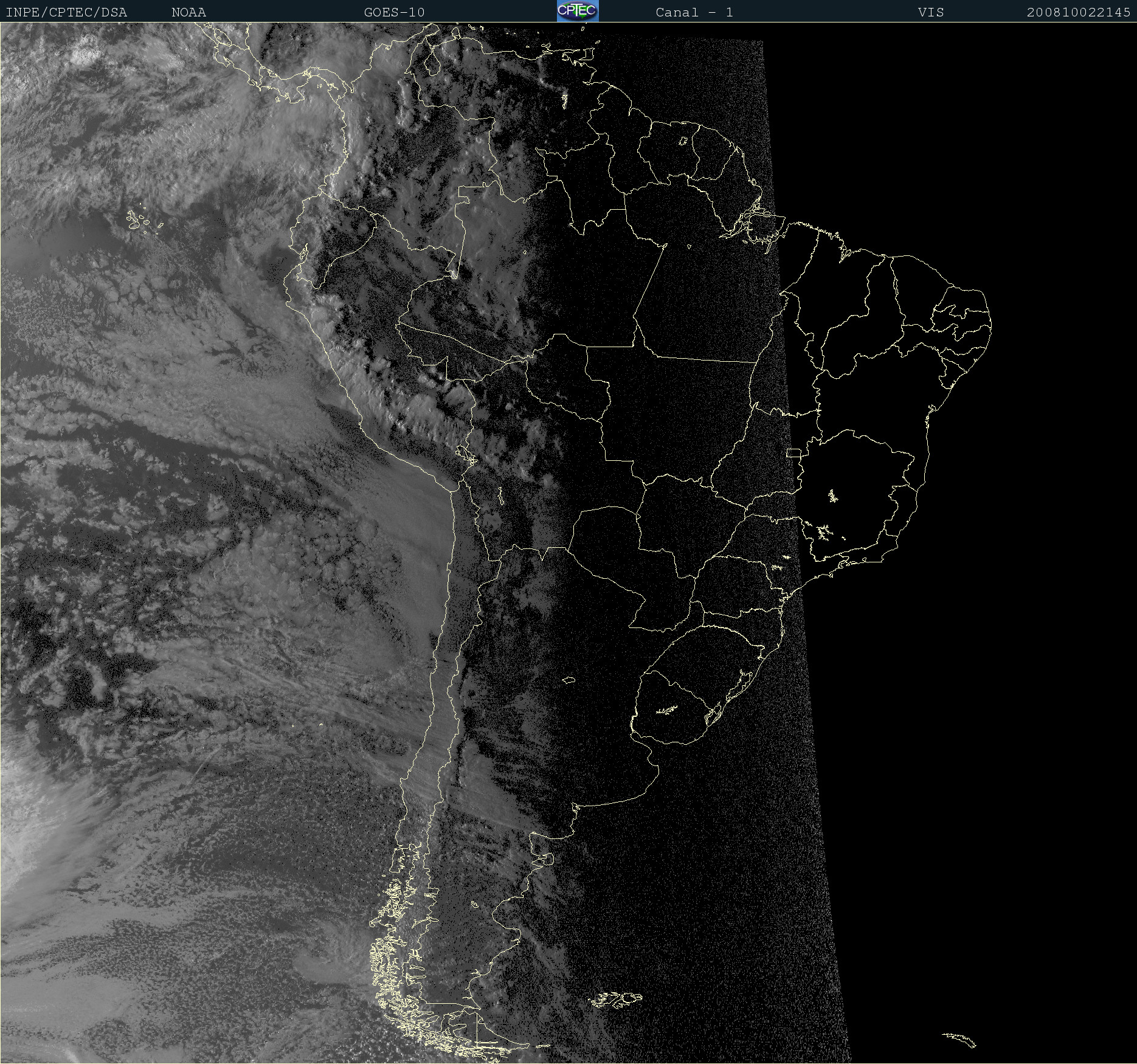The width and height of the screenshot is (1137, 1064).
Task: Click the 'Canal - 1' channel label
Action: tap(694, 12)
